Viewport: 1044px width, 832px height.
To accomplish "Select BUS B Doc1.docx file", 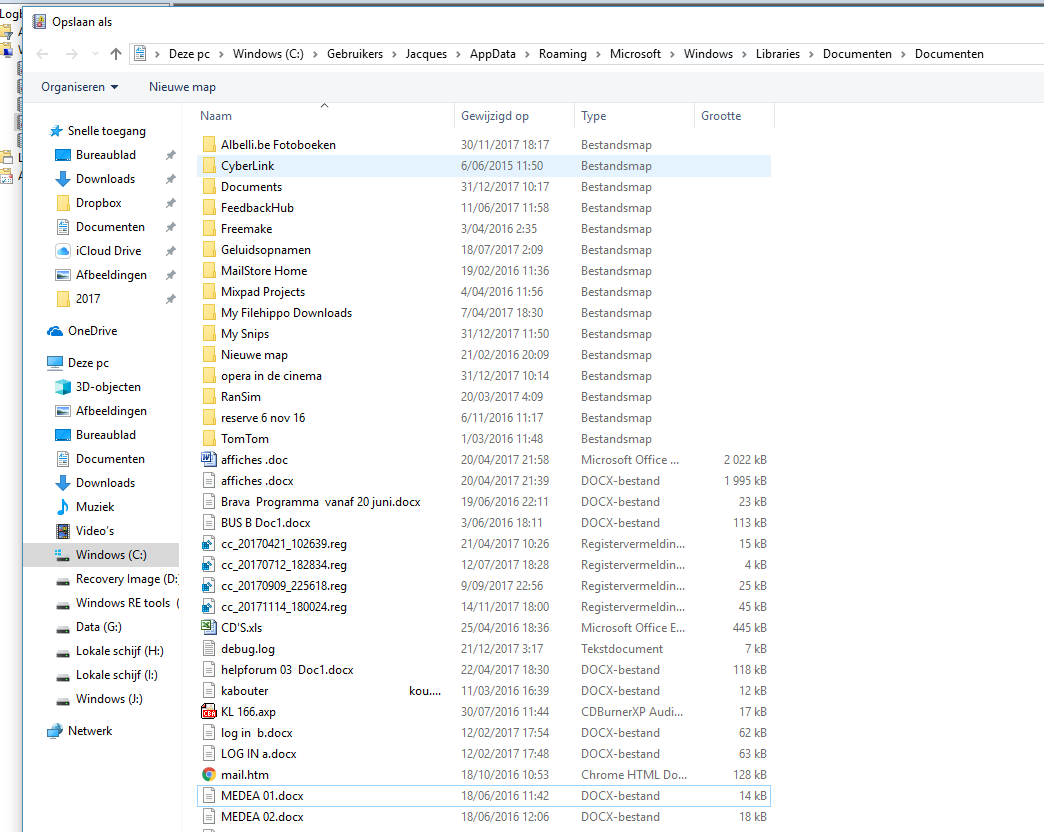I will pos(484,522).
